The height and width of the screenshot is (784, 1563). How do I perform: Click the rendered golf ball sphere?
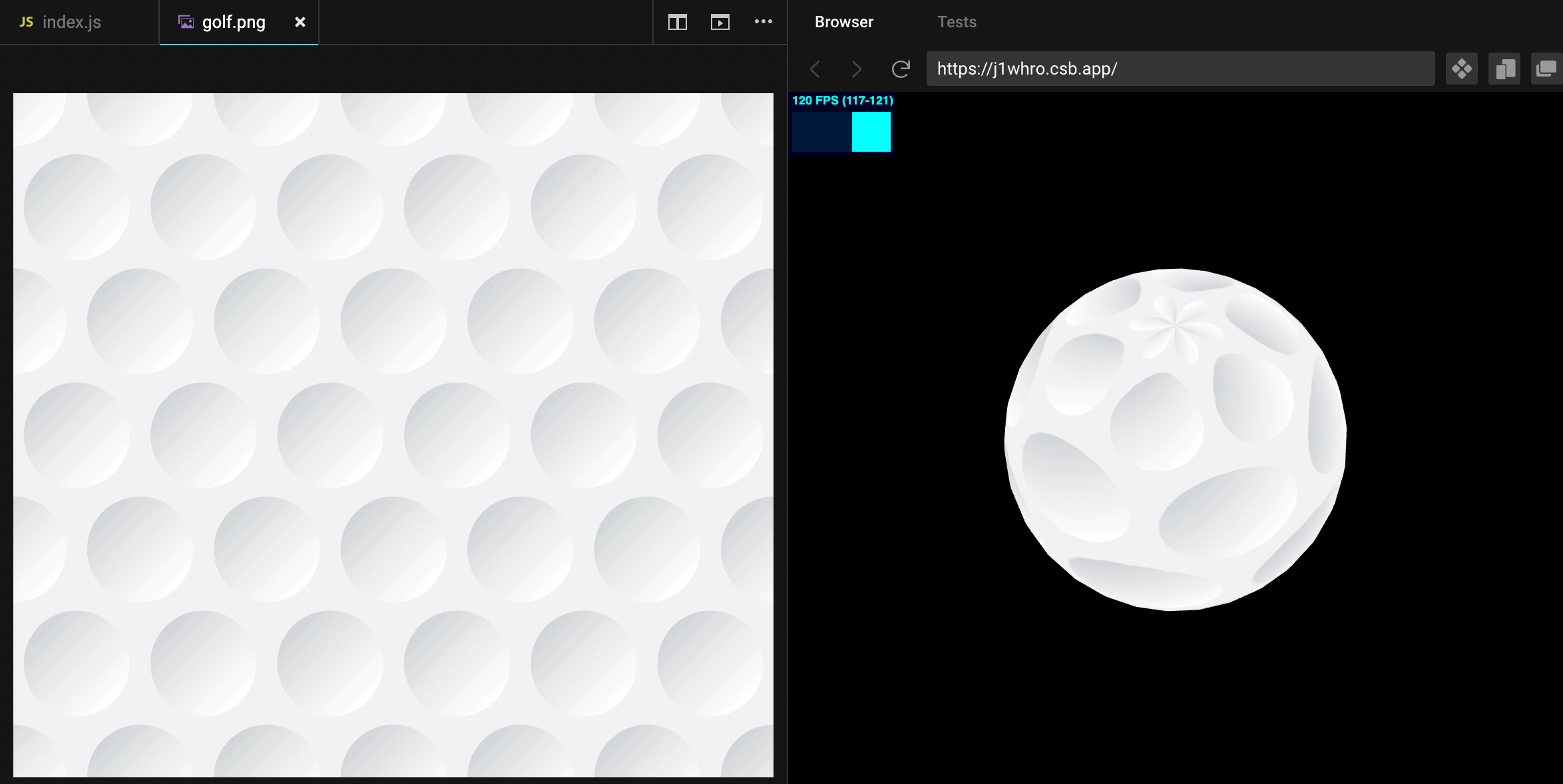coord(1175,439)
